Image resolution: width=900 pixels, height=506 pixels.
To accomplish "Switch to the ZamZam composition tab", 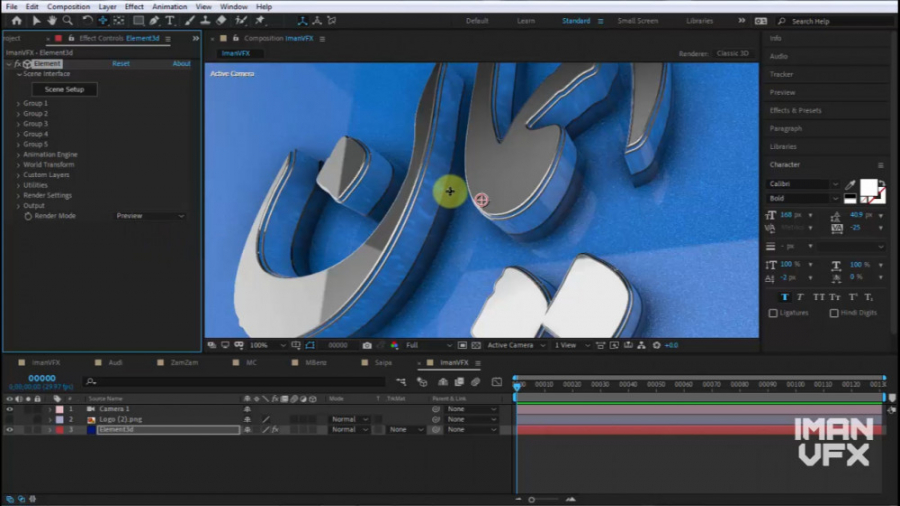I will tap(184, 362).
